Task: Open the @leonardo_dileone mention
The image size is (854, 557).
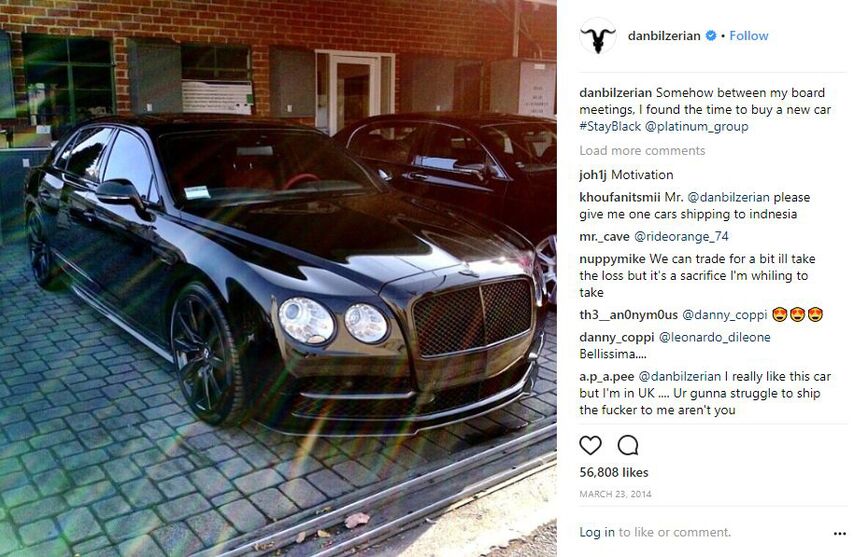Action: [715, 337]
